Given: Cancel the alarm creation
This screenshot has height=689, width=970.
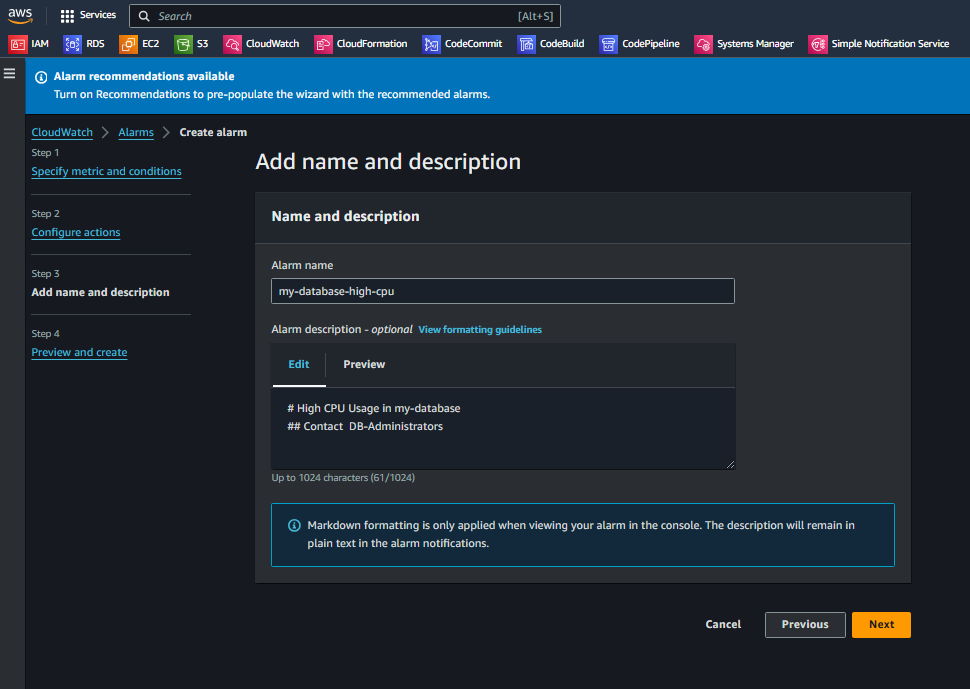Looking at the screenshot, I should (723, 625).
